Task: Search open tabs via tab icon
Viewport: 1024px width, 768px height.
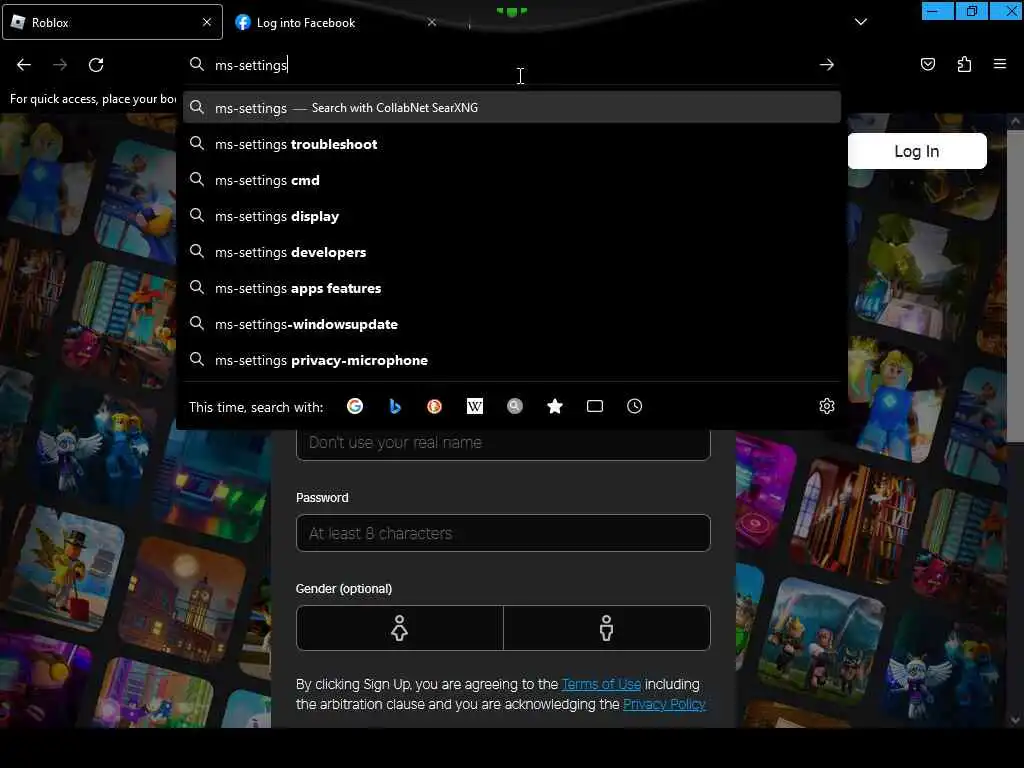Action: pos(595,406)
